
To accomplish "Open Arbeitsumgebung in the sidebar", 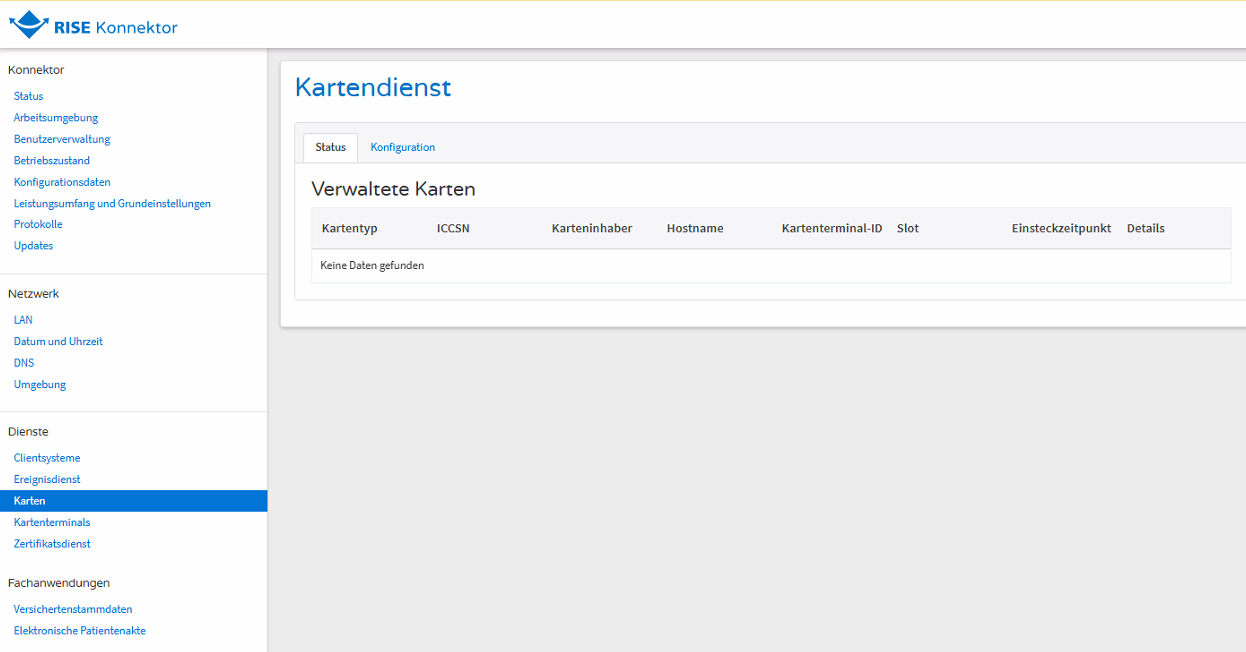I will tap(56, 117).
